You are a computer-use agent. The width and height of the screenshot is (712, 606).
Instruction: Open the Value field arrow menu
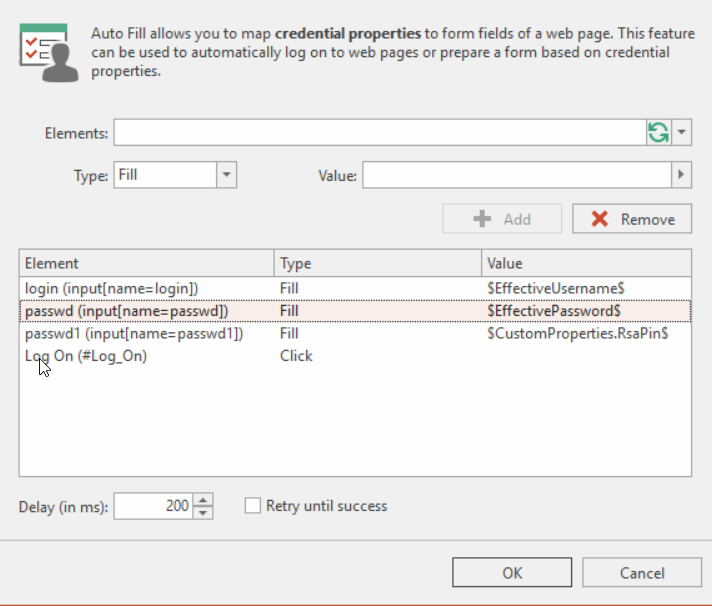[682, 175]
